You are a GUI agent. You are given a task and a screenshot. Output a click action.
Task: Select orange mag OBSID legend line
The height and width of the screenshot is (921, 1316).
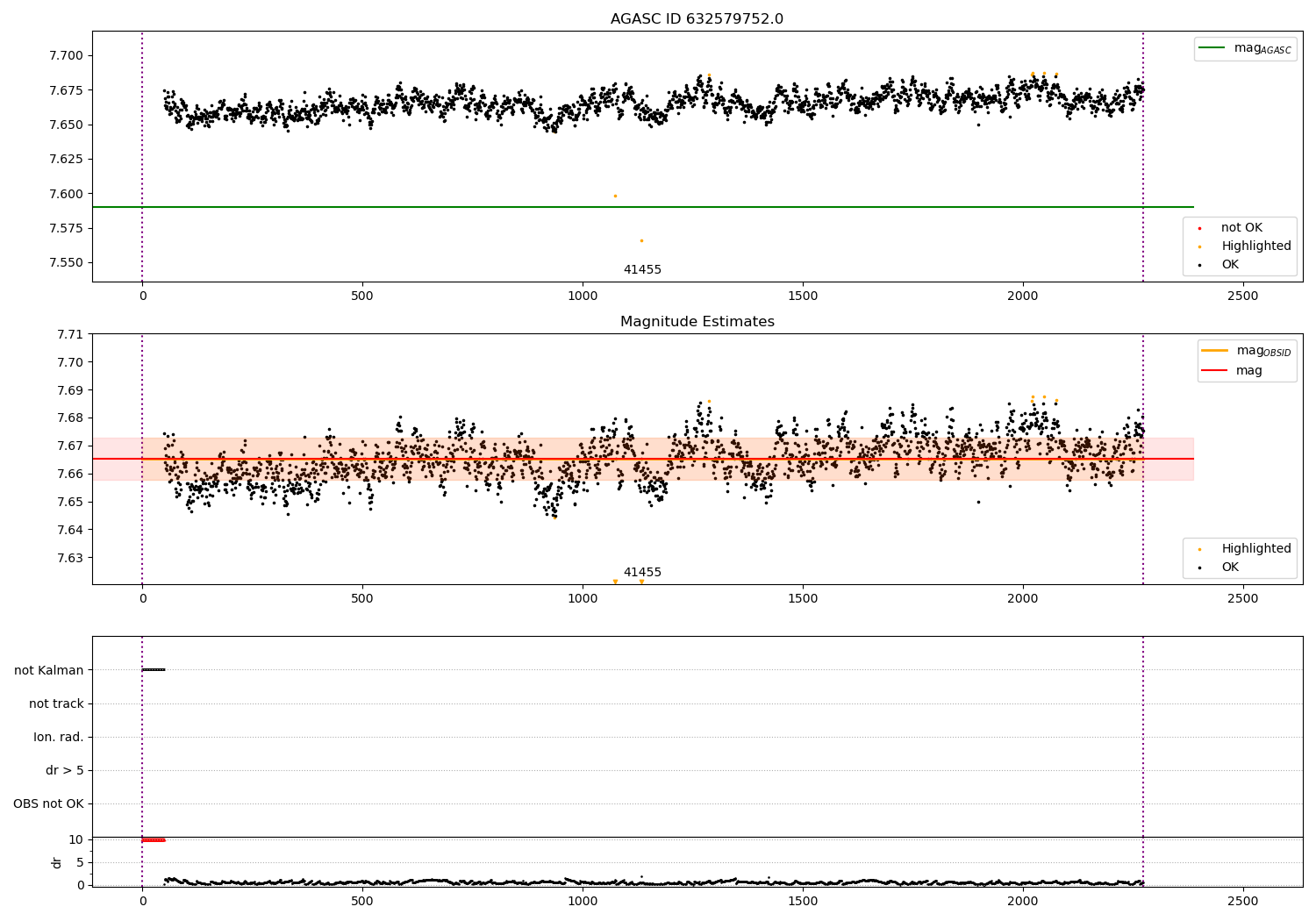point(1214,351)
